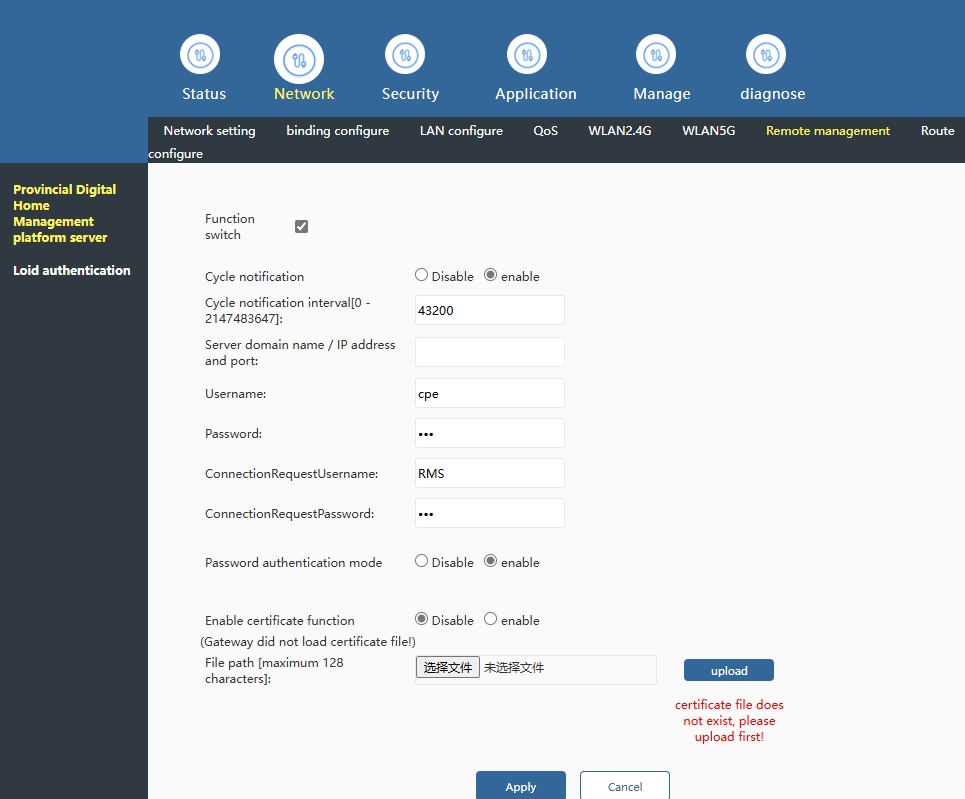Click the choose file button for certificate

pyautogui.click(x=448, y=667)
